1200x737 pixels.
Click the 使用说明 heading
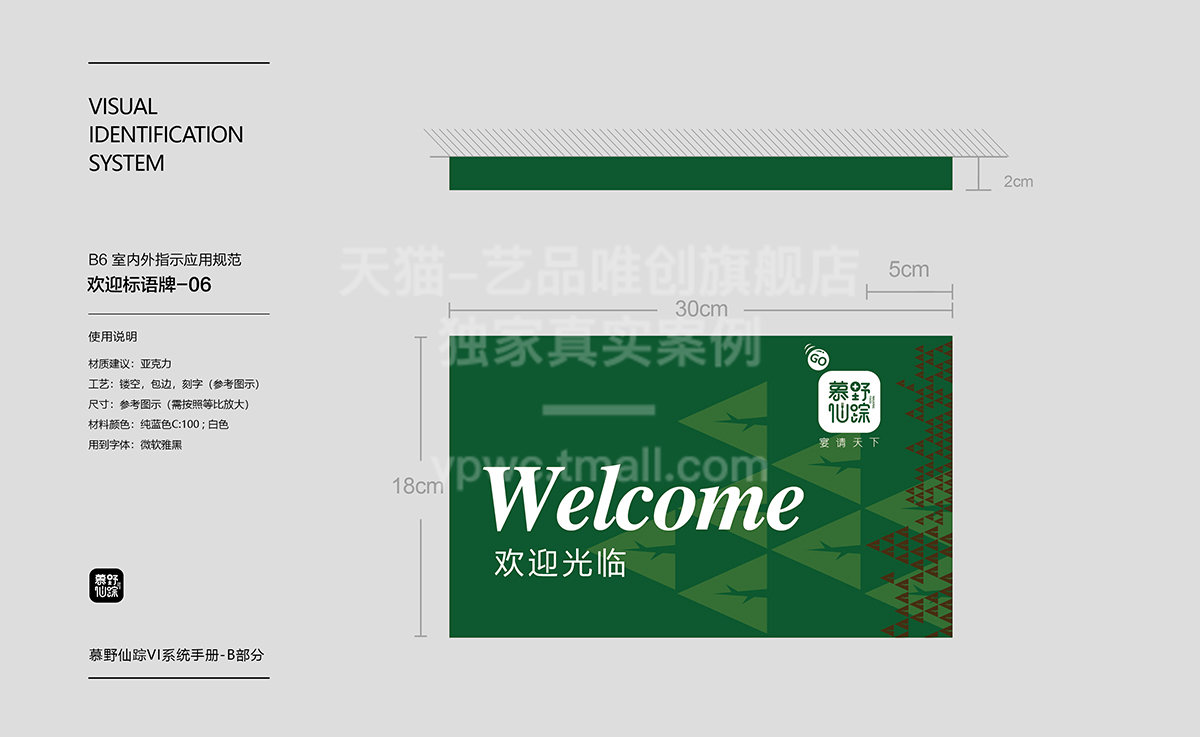[113, 337]
